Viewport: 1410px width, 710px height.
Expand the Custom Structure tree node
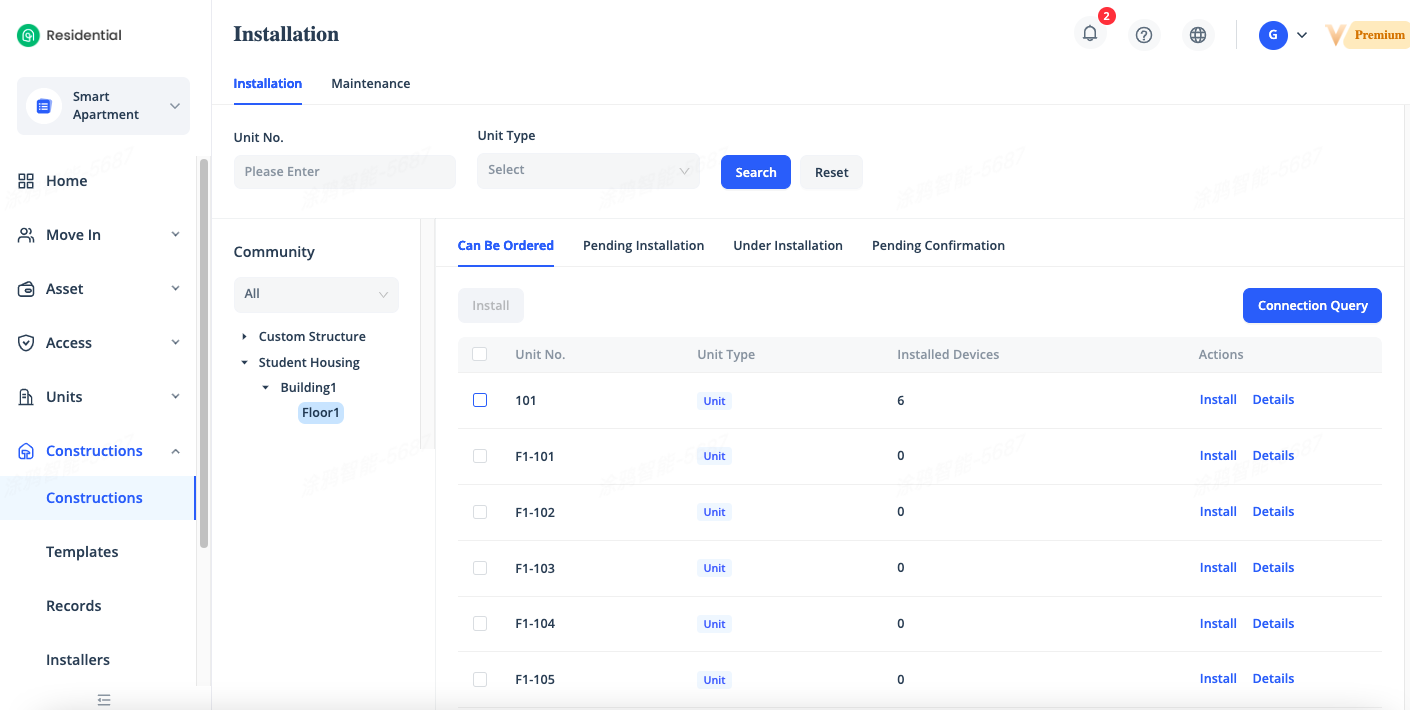tap(245, 337)
